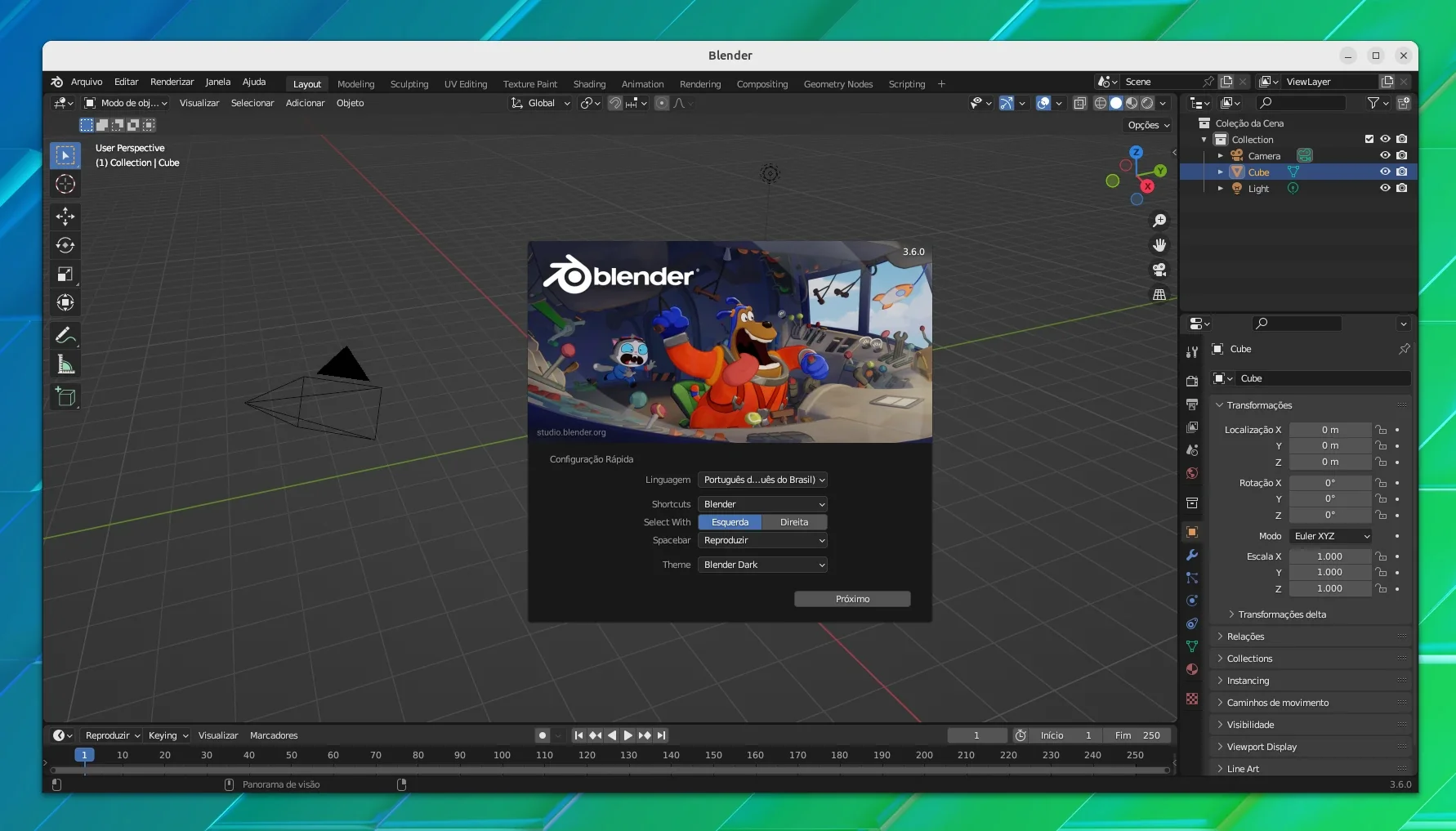
Task: Open the Material properties tab
Action: coord(1192,669)
